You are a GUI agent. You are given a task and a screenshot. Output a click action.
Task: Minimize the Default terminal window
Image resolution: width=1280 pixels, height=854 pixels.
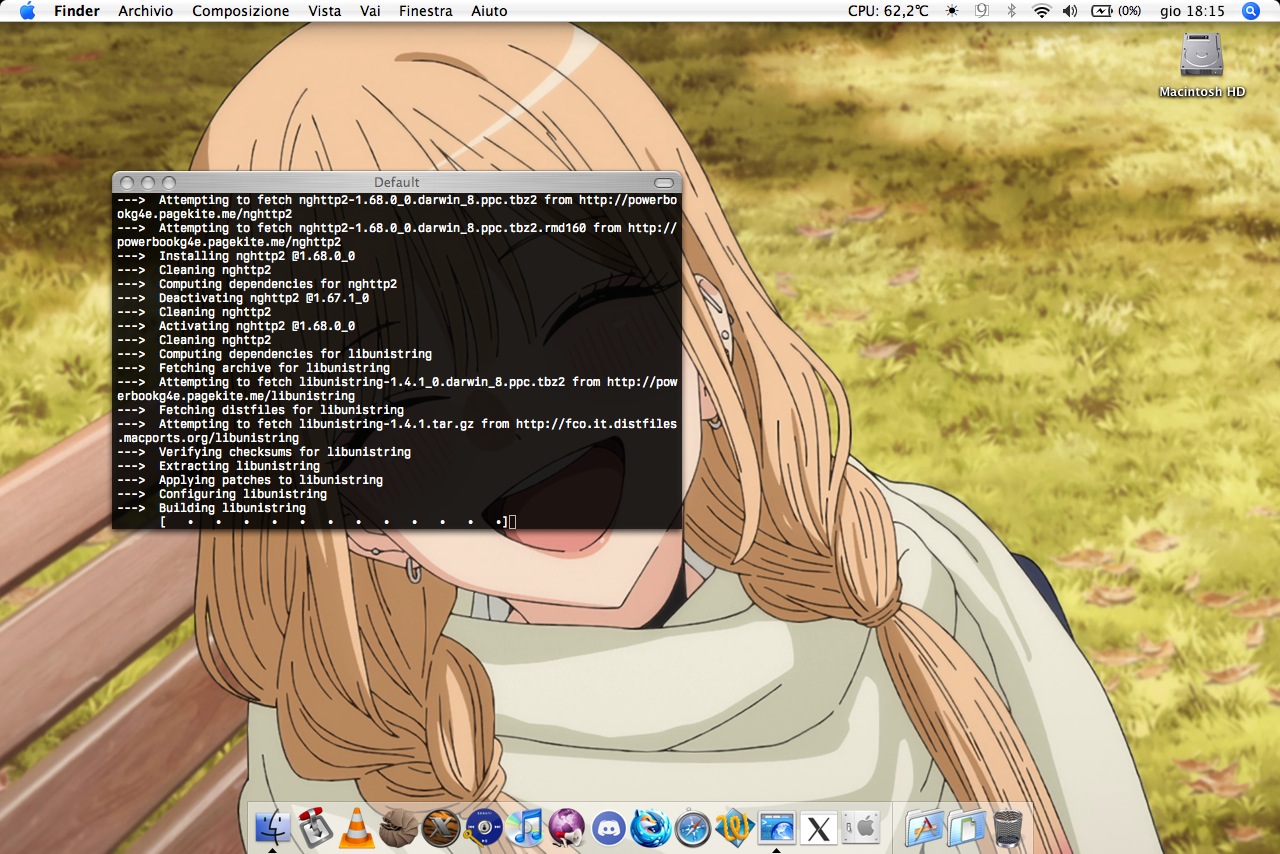click(148, 183)
